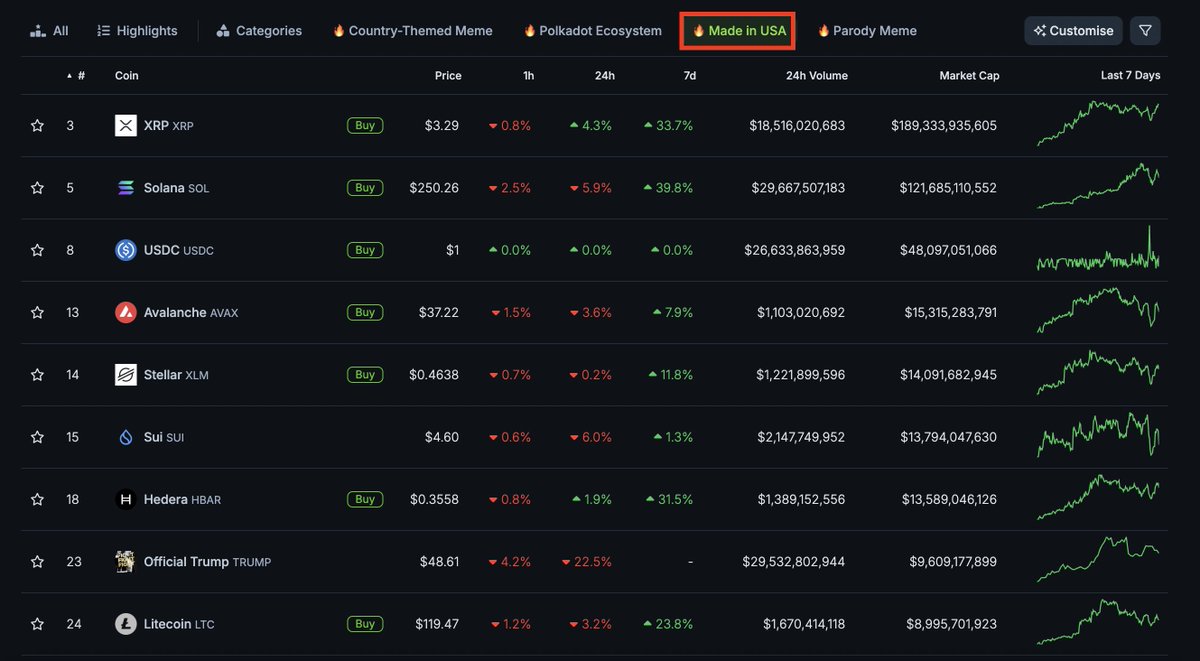Screen dimensions: 1200x661
Task: Click Buy next to Solana
Action: click(365, 188)
